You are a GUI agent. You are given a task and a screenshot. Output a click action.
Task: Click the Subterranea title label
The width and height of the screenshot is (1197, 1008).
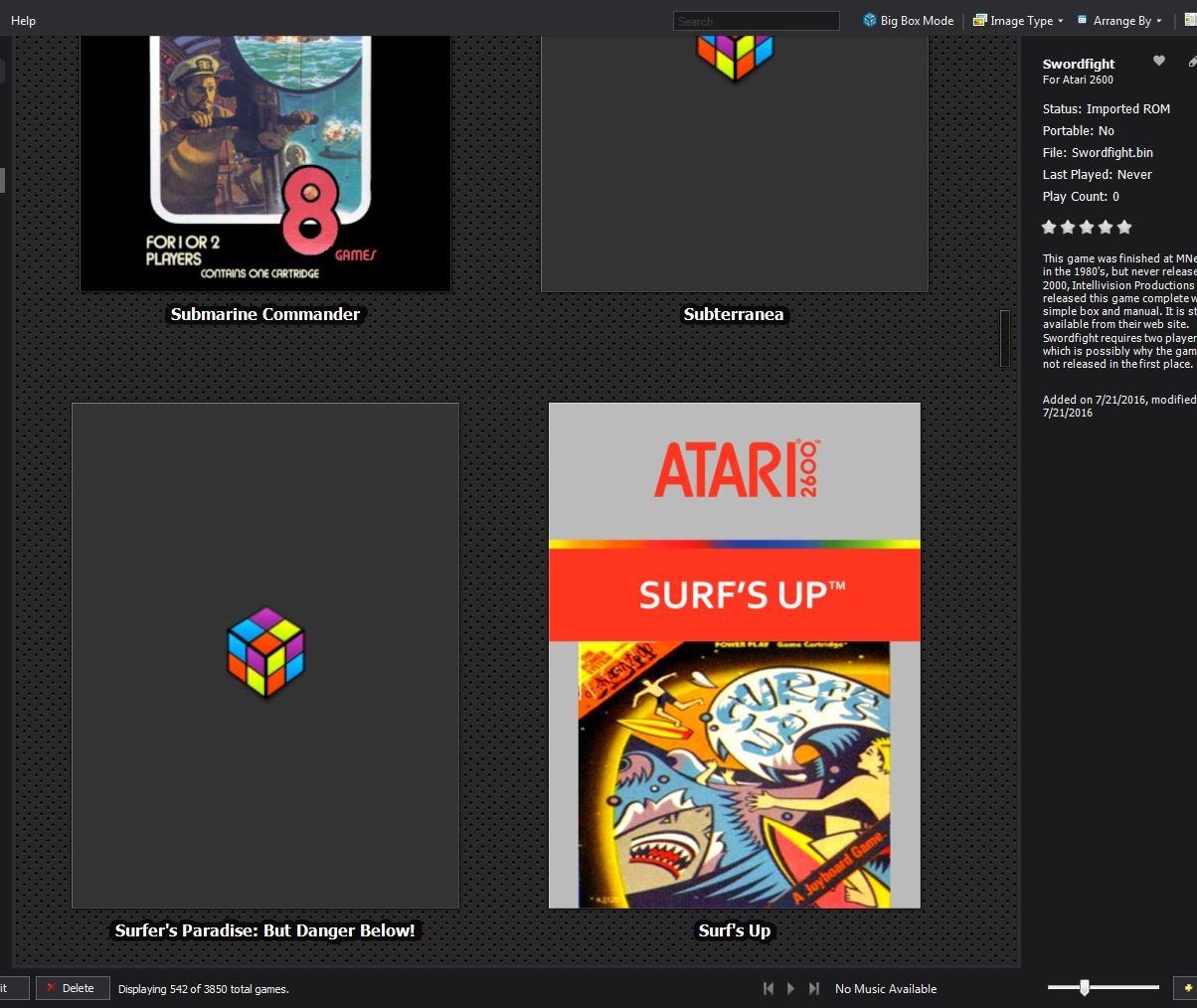(x=734, y=314)
